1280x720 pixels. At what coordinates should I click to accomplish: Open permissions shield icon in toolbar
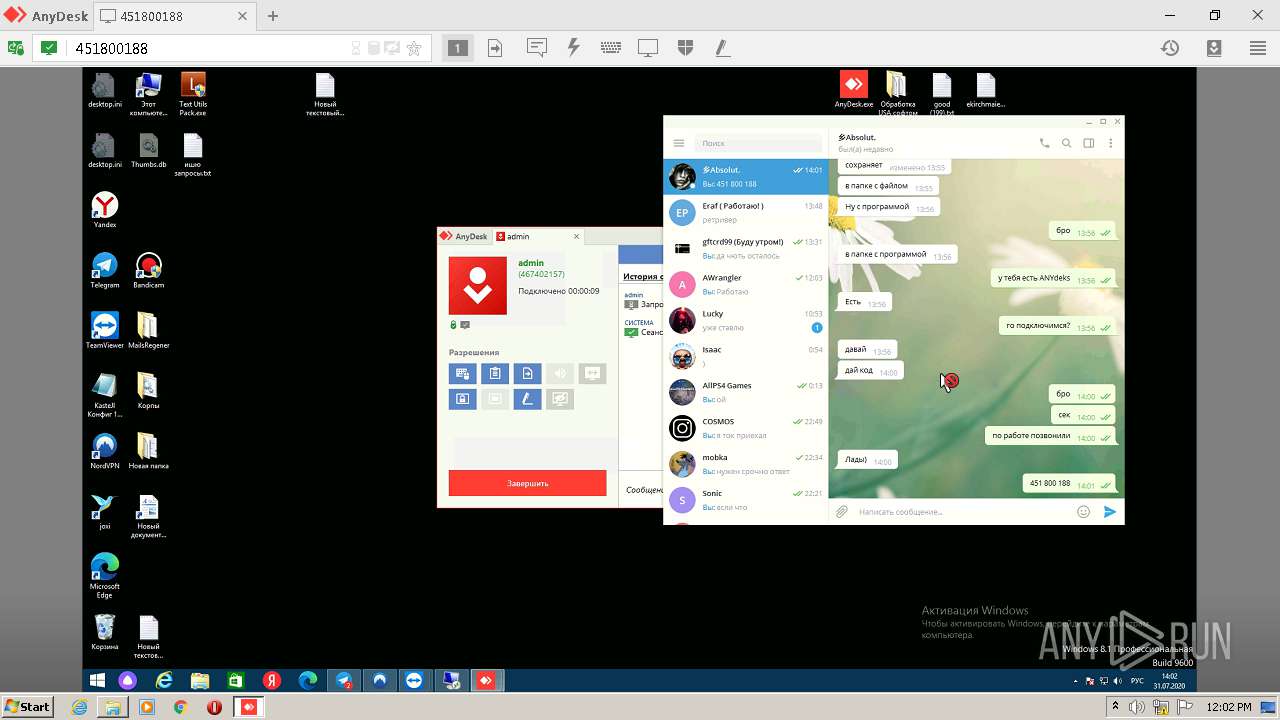point(685,48)
